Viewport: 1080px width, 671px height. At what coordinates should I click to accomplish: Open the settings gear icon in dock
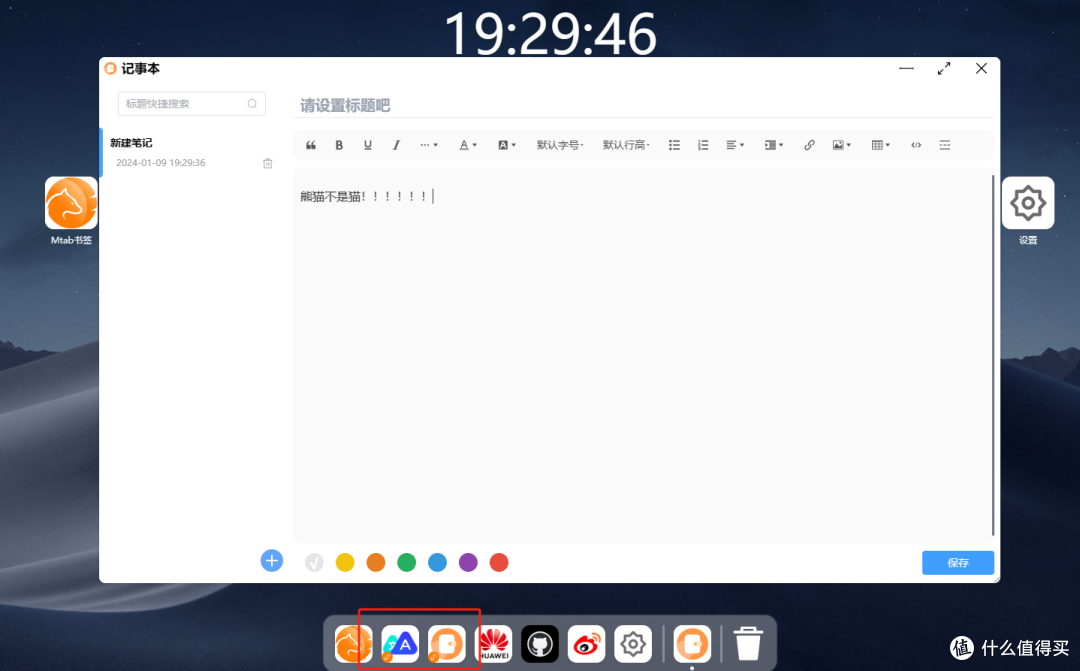tap(633, 644)
